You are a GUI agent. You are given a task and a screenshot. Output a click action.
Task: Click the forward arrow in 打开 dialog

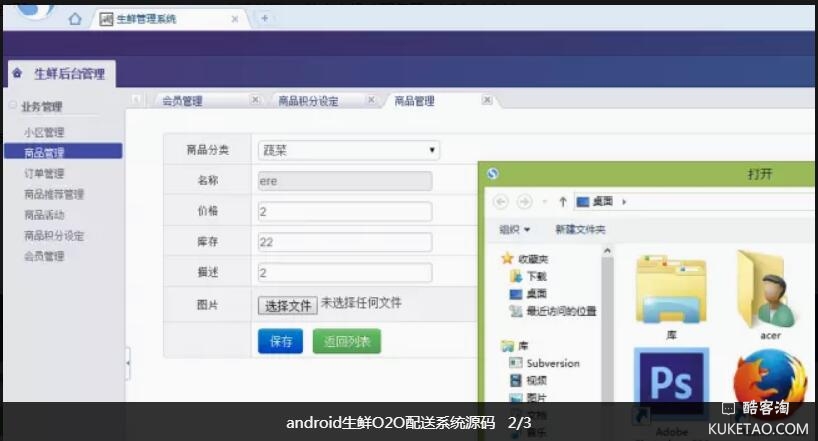pos(524,201)
